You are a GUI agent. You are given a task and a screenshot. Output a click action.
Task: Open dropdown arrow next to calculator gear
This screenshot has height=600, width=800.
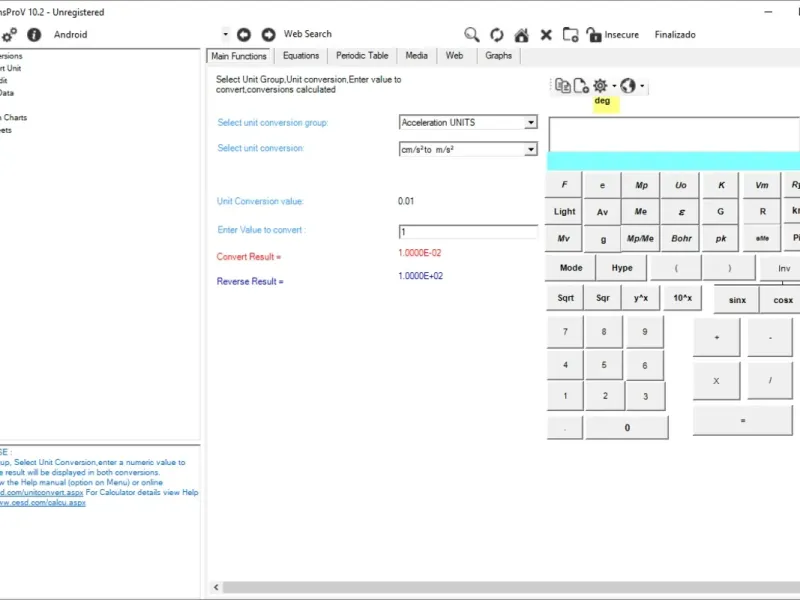pos(614,86)
